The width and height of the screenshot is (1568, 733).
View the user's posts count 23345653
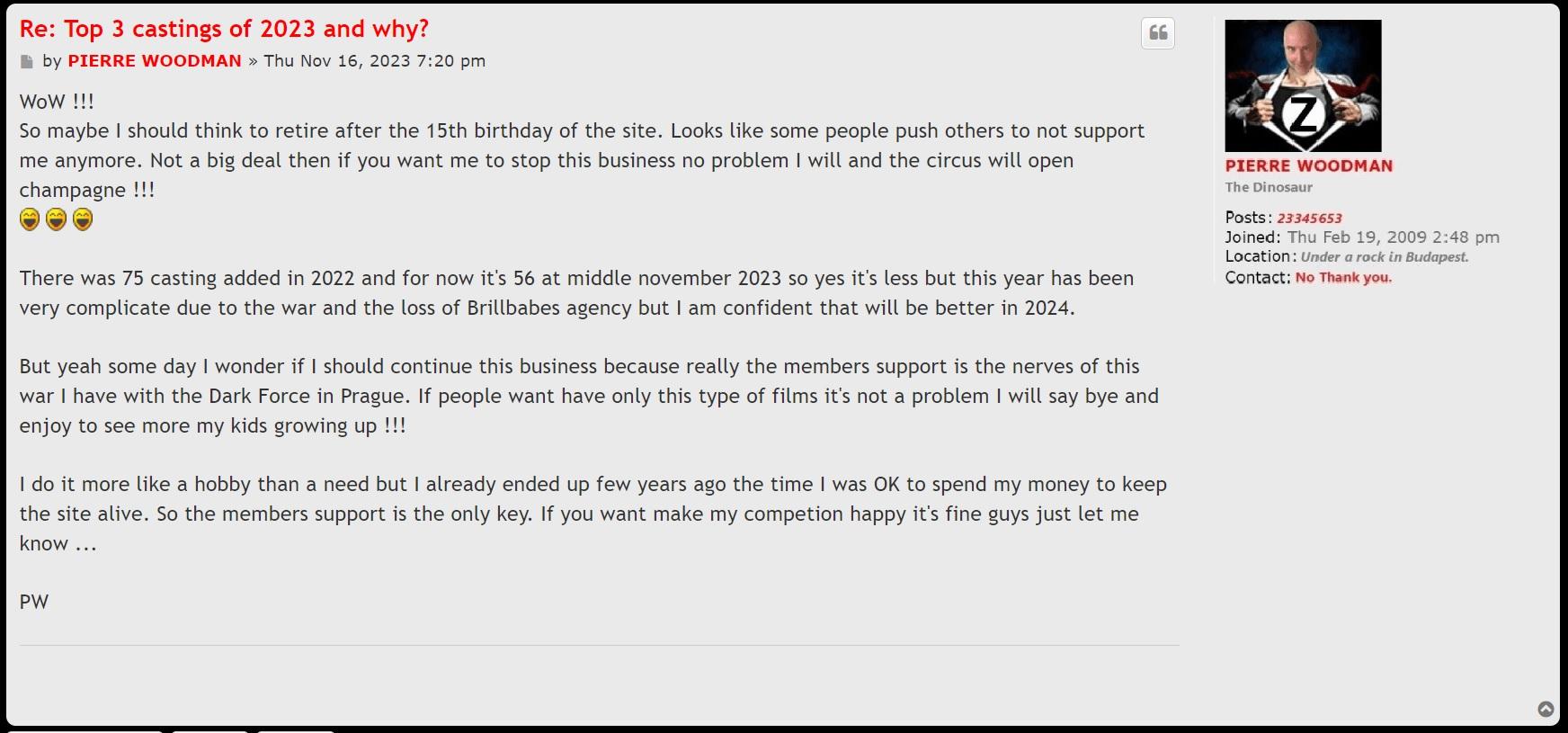click(x=1309, y=219)
